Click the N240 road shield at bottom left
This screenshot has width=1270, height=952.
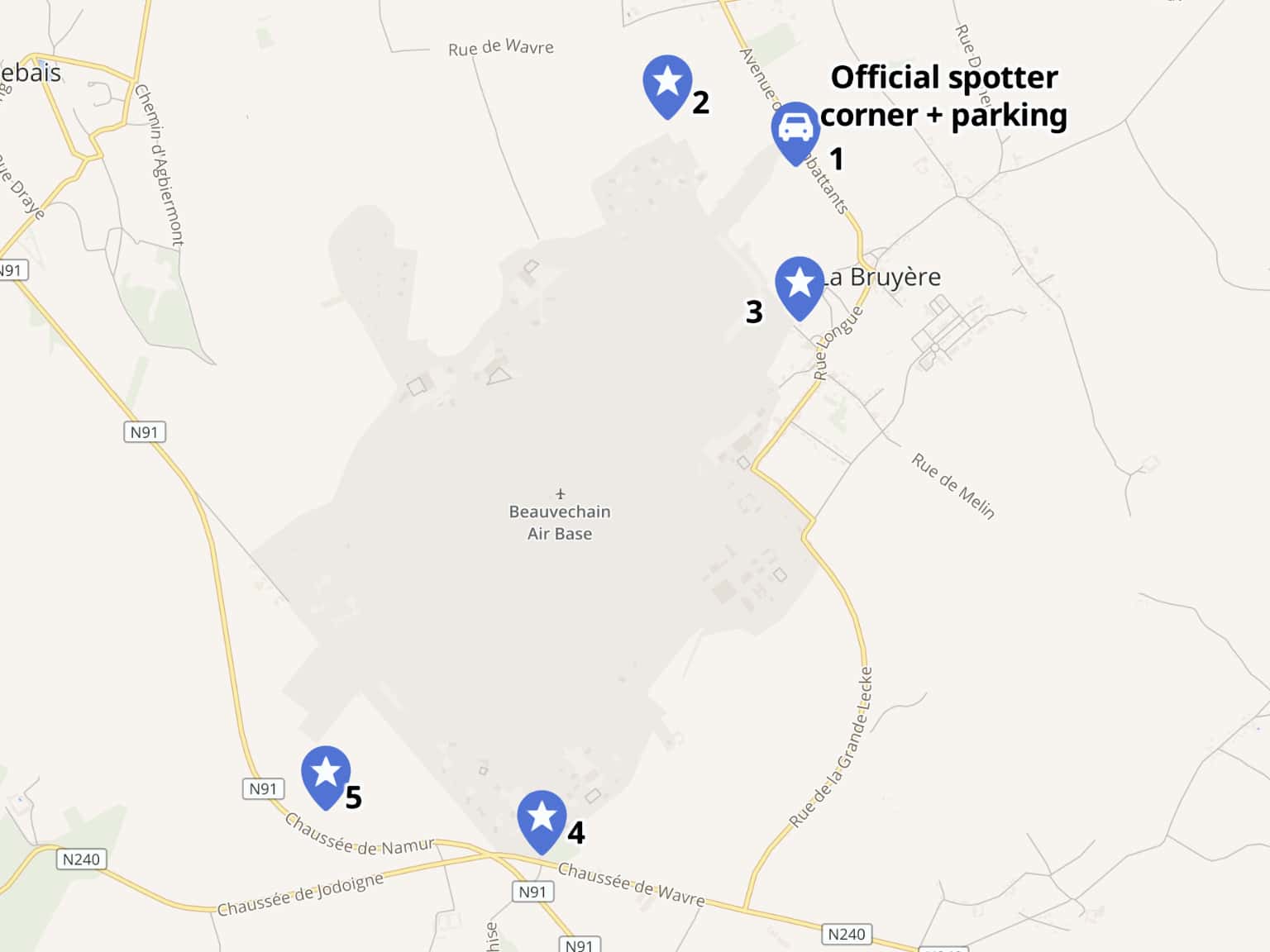(x=81, y=859)
